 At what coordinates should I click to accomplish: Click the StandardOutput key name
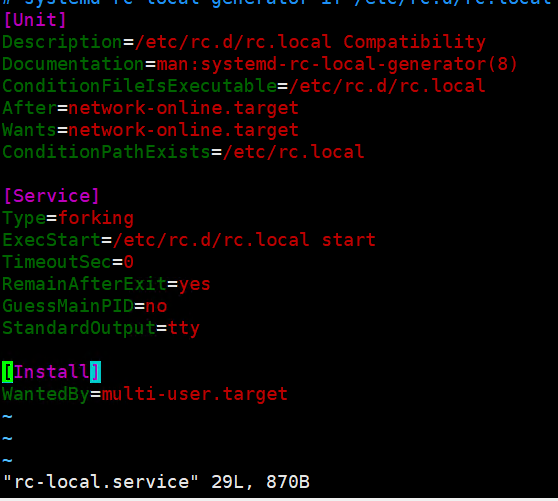coord(79,328)
